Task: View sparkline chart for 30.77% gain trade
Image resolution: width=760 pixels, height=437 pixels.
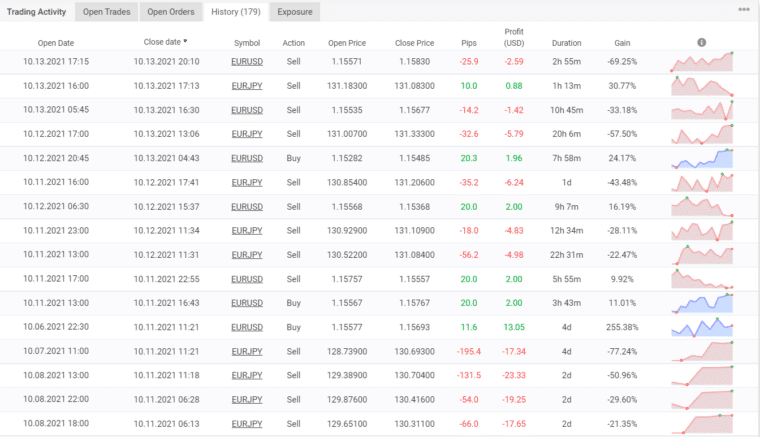Action: coord(702,86)
